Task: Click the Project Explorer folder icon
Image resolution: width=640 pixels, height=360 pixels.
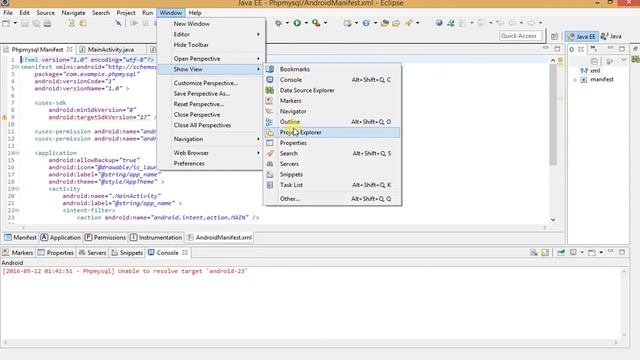Action: (270, 132)
